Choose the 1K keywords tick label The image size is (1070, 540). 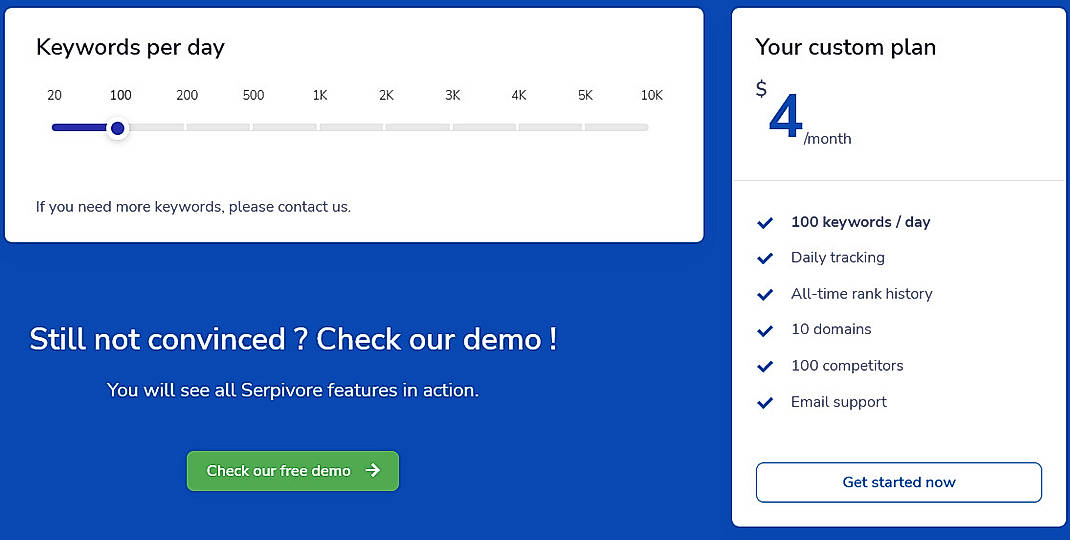[x=320, y=95]
